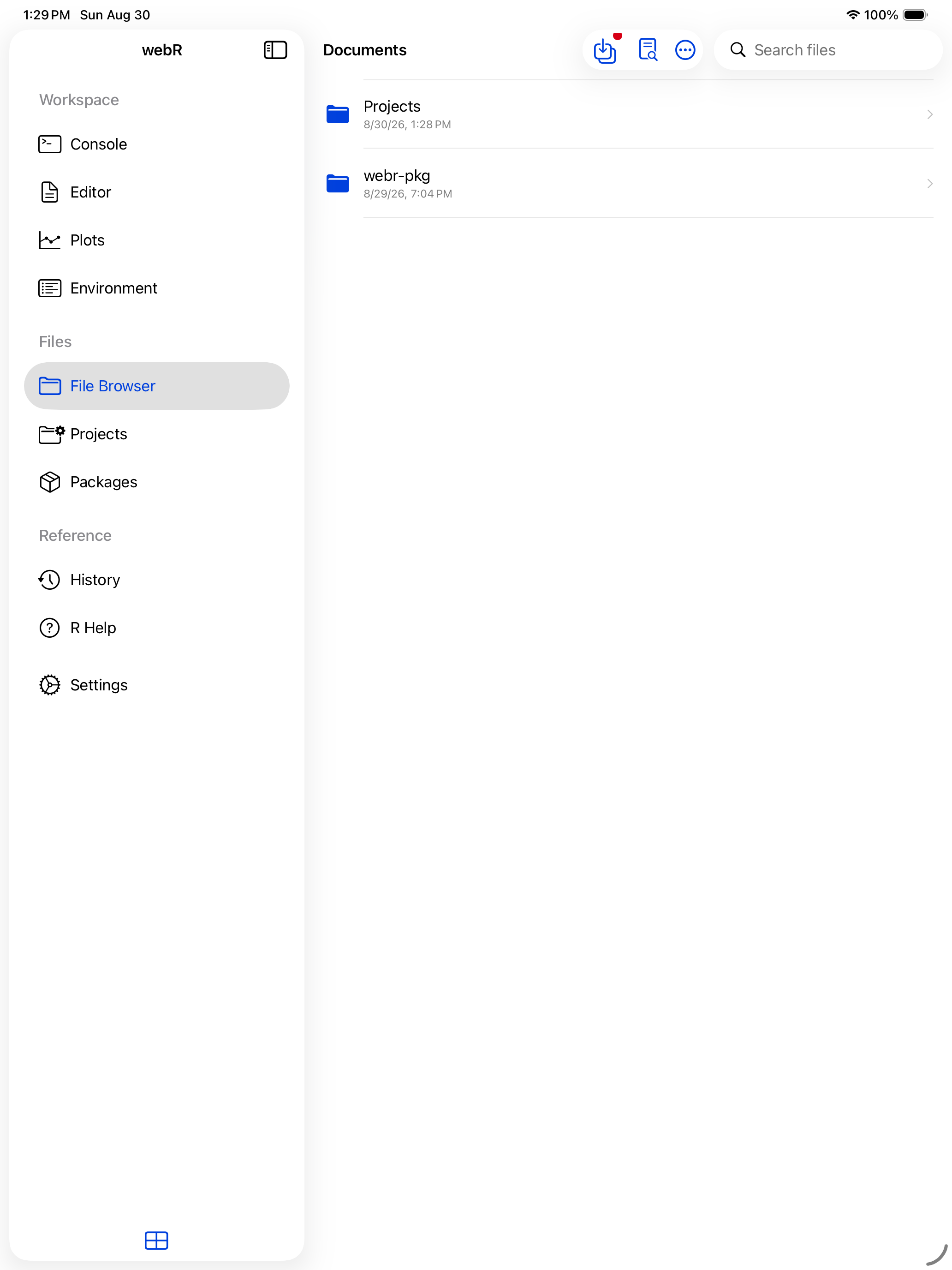The image size is (952, 1270).
Task: Click the Console terminal icon
Action: [x=50, y=144]
